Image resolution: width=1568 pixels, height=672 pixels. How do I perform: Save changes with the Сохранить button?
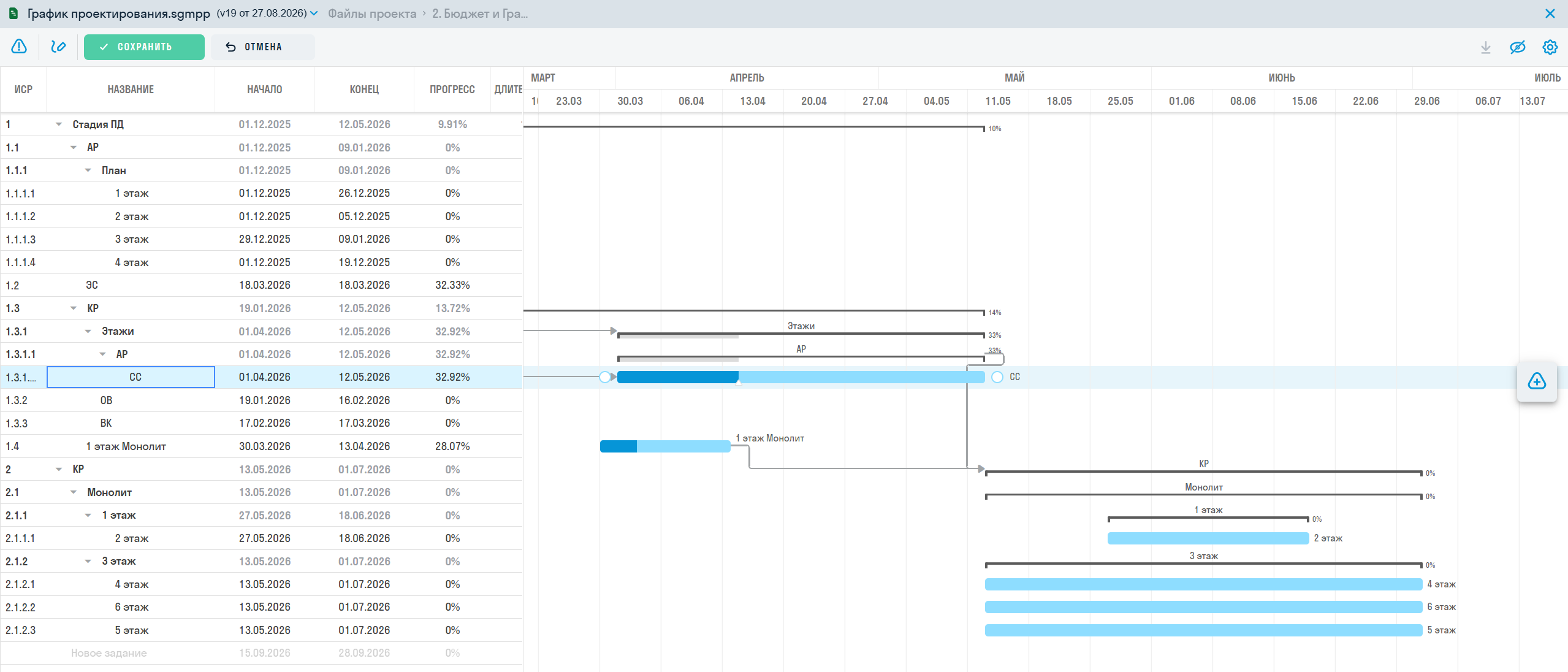144,47
